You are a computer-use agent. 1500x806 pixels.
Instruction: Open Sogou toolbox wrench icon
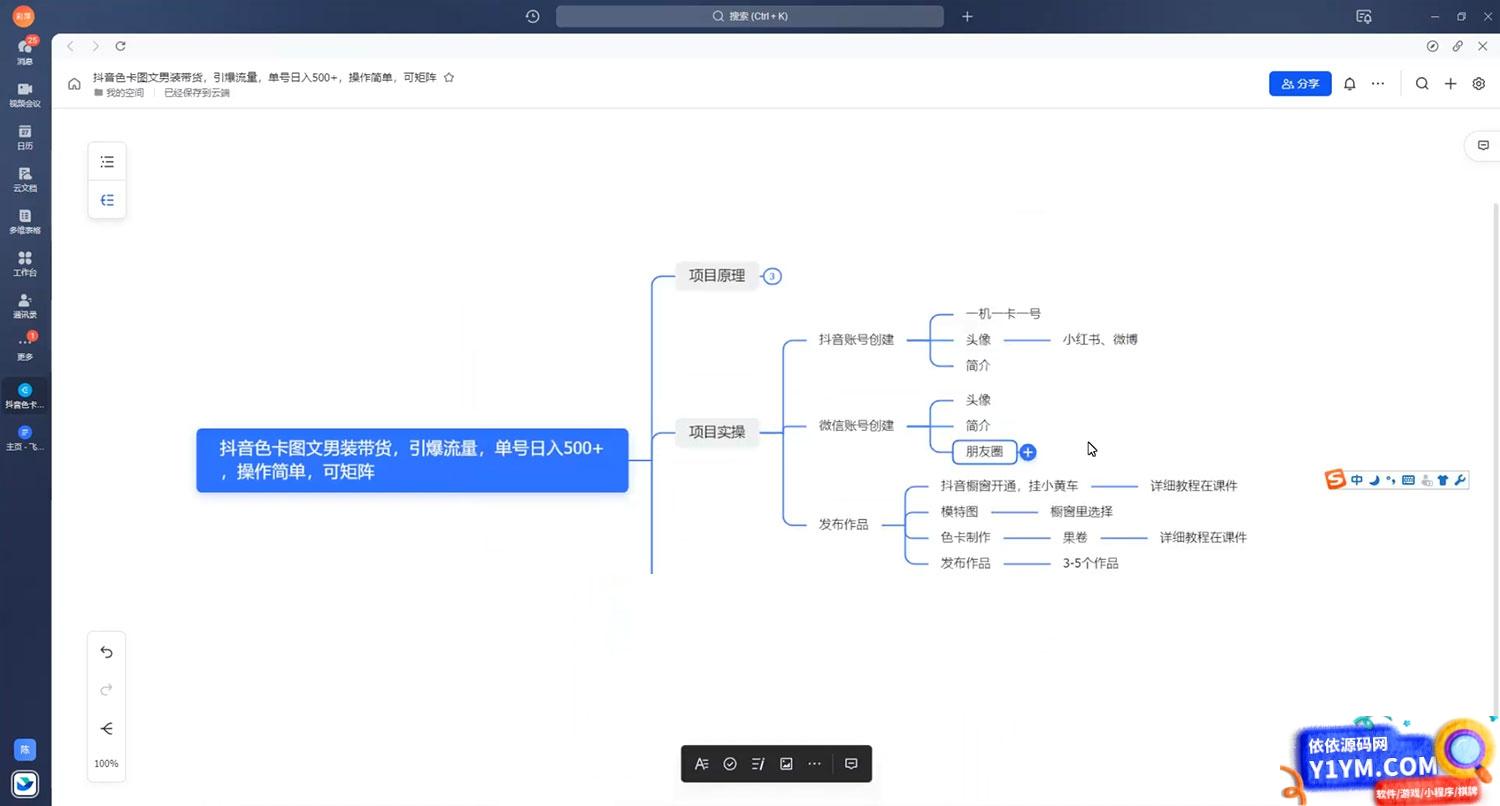1459,481
